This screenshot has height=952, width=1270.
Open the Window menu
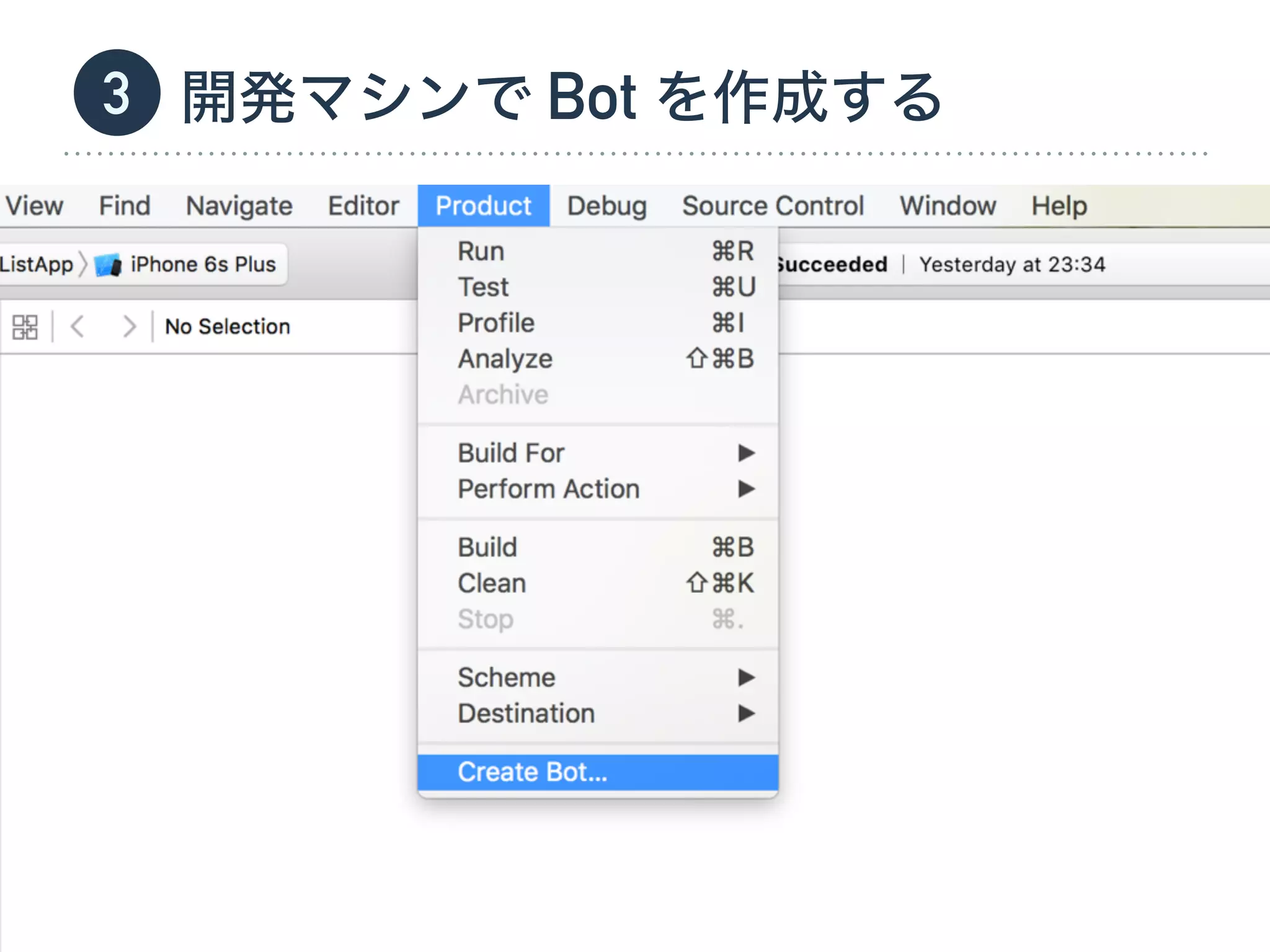pos(948,206)
